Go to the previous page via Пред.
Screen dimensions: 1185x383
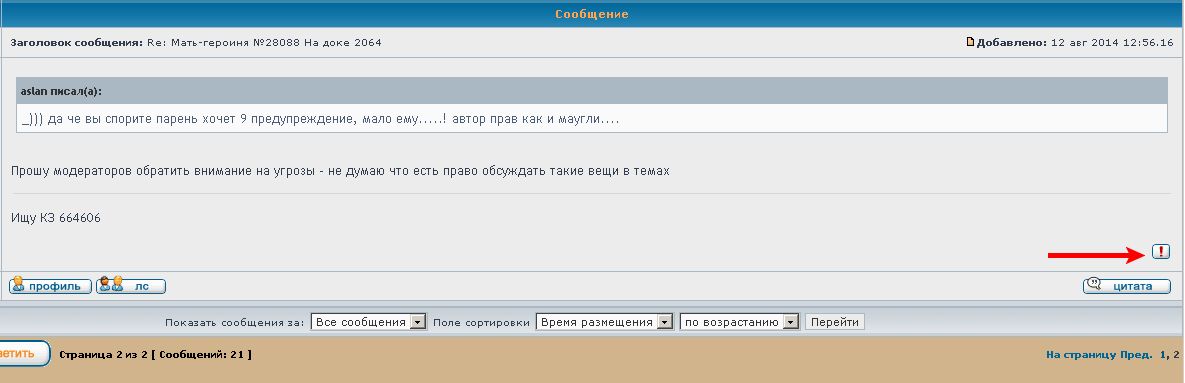[1136, 354]
